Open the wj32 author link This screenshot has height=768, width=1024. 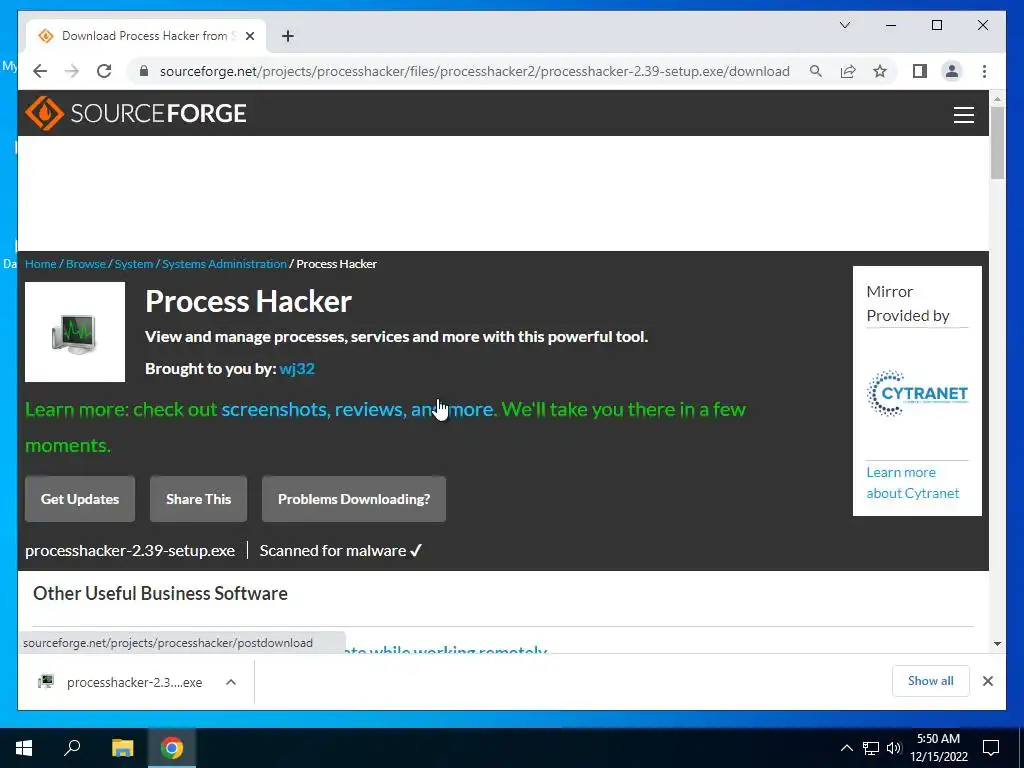pyautogui.click(x=296, y=368)
